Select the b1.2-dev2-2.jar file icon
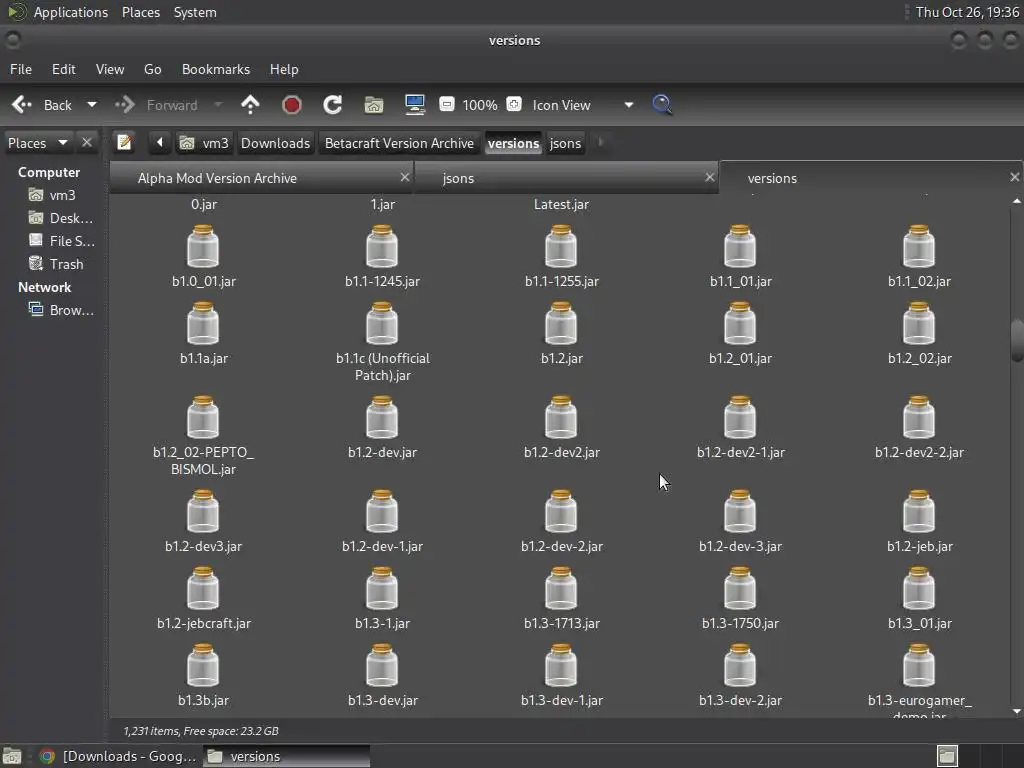 919,418
